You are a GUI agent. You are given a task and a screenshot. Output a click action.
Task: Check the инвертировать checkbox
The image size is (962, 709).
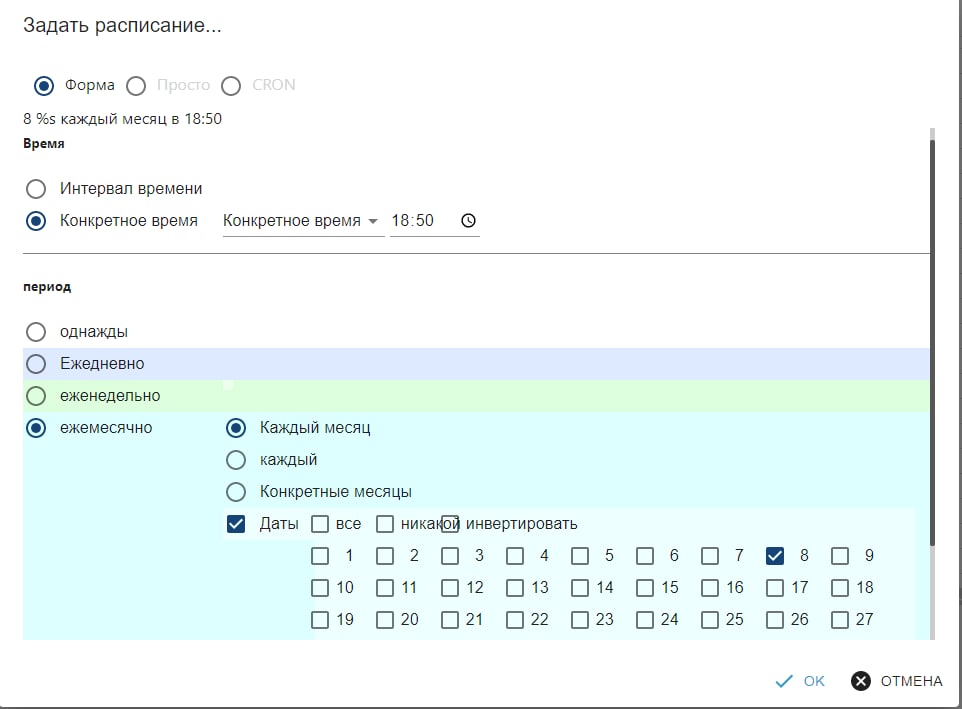(450, 524)
